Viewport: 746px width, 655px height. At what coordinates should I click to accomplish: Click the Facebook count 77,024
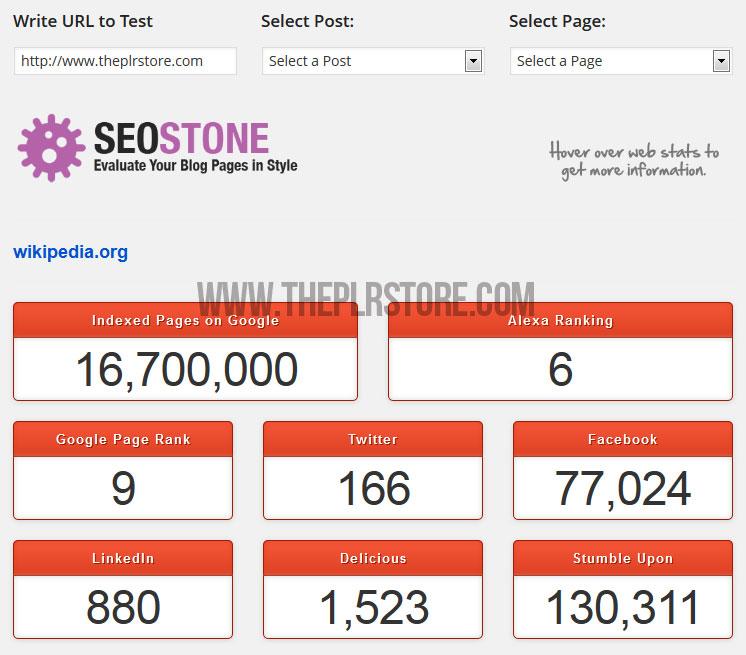pyautogui.click(x=623, y=489)
